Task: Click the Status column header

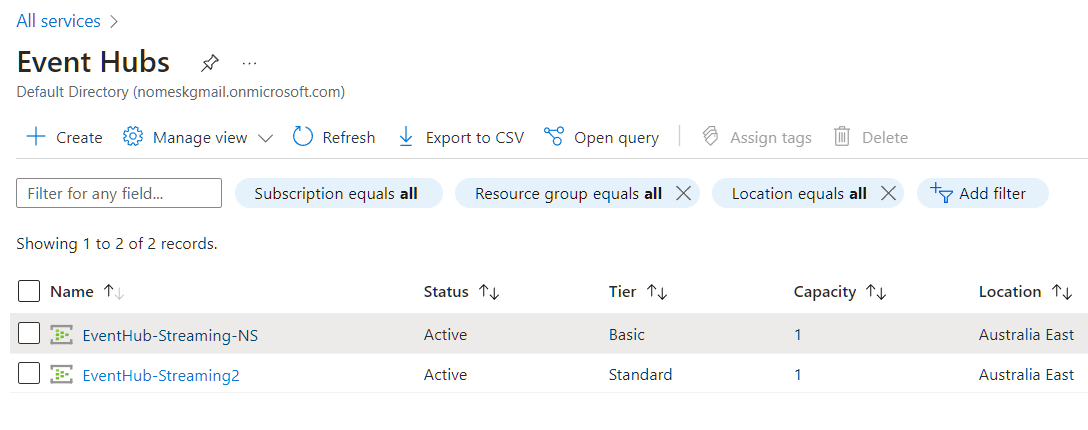Action: click(x=446, y=291)
